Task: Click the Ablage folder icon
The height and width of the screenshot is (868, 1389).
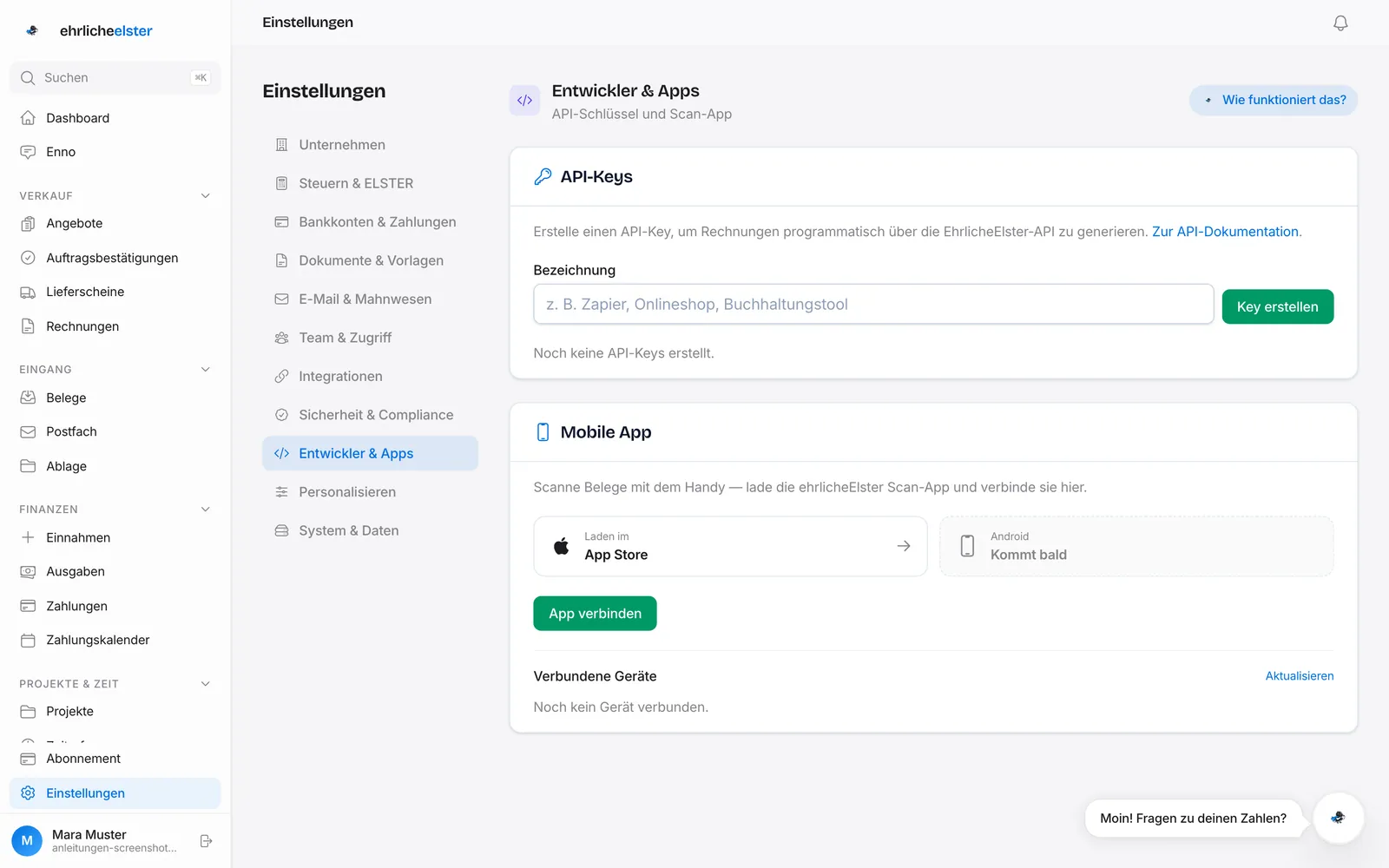Action: pos(28,466)
